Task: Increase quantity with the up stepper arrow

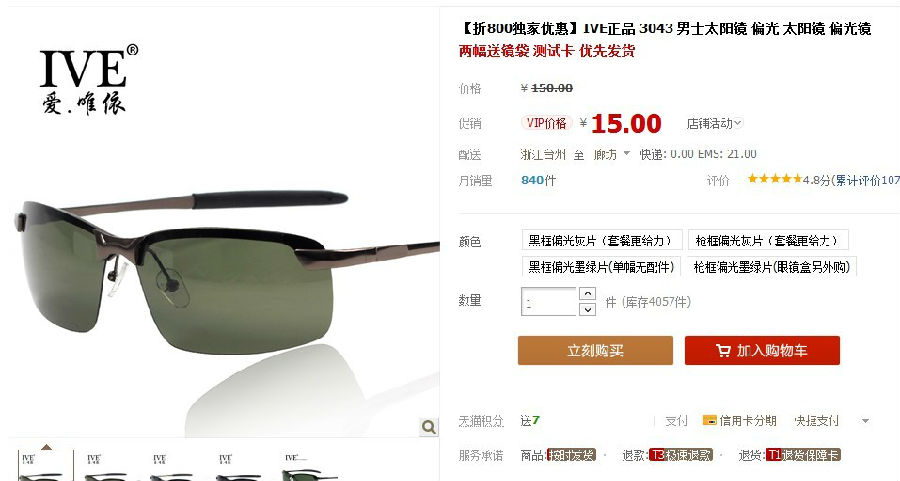Action: pos(587,293)
